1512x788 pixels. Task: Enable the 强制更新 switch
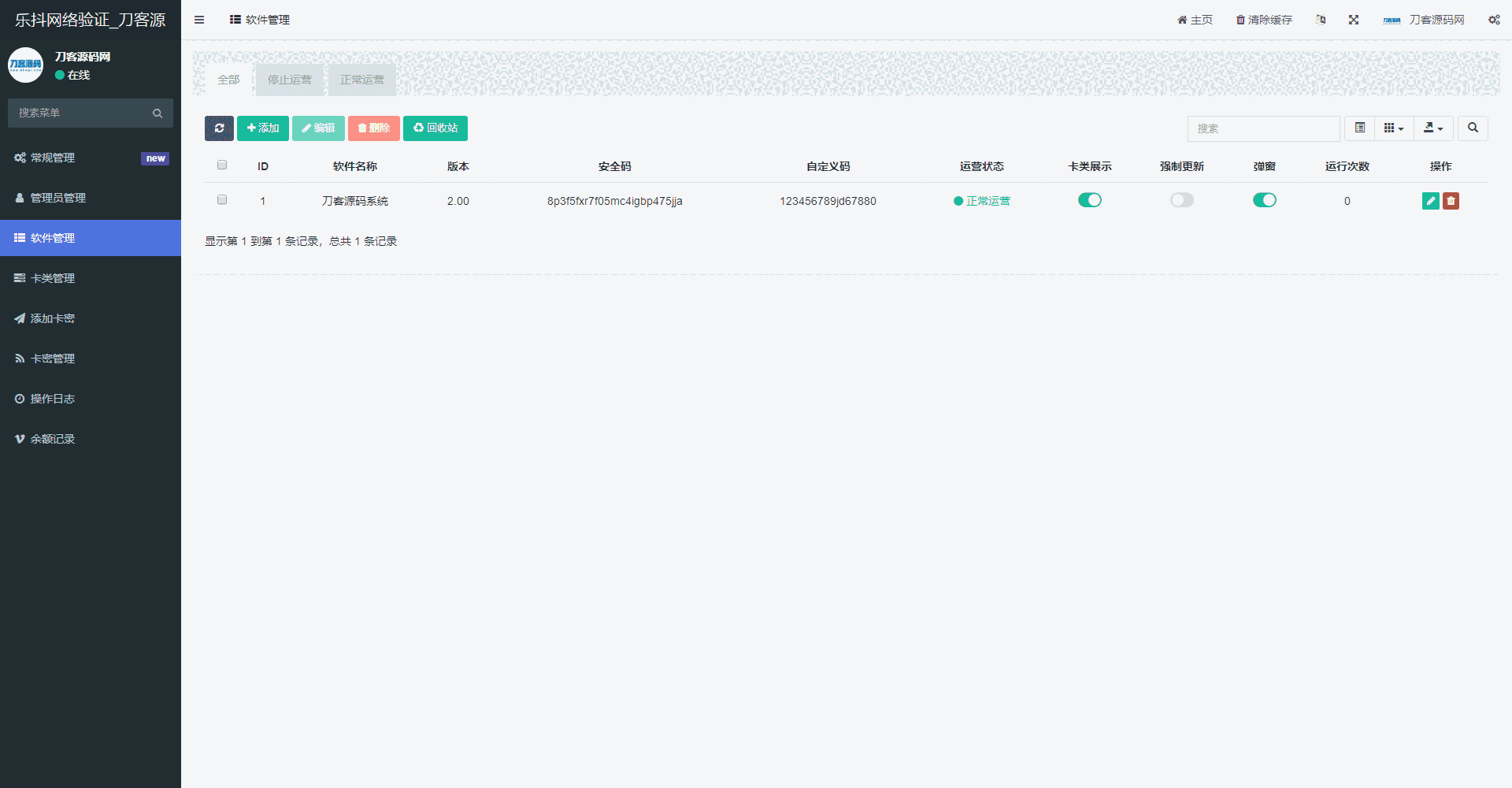[1182, 200]
